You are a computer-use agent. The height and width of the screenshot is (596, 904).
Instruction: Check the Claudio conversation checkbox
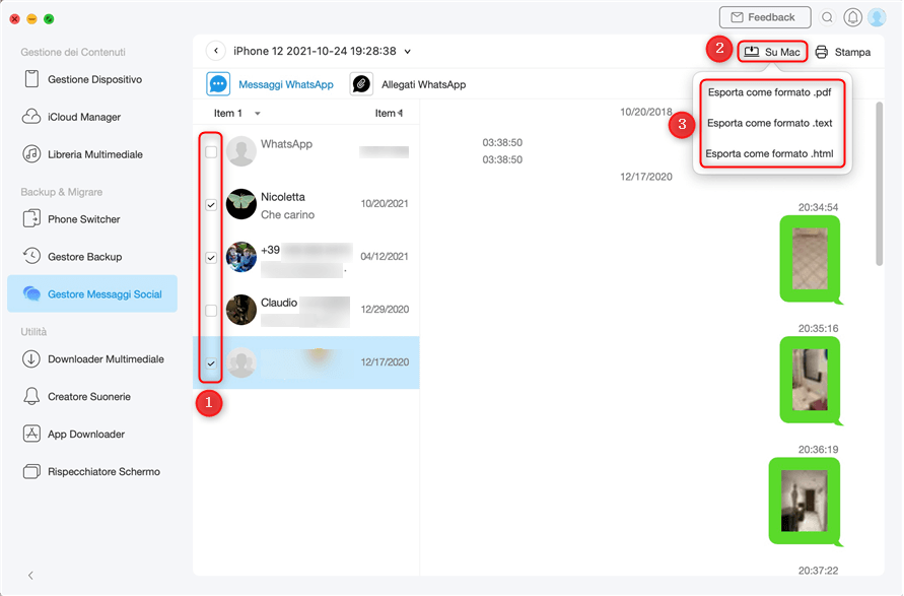pyautogui.click(x=211, y=310)
